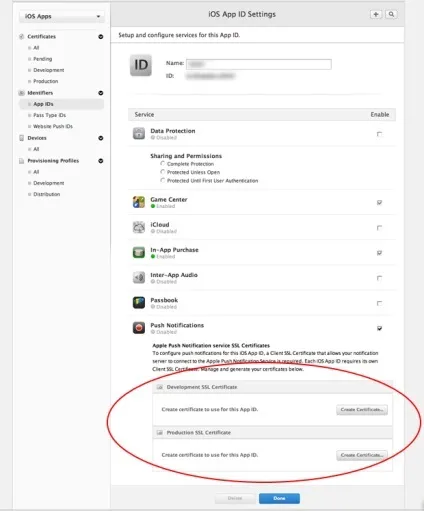
Task: Click the search magnifier icon in header
Action: click(391, 14)
